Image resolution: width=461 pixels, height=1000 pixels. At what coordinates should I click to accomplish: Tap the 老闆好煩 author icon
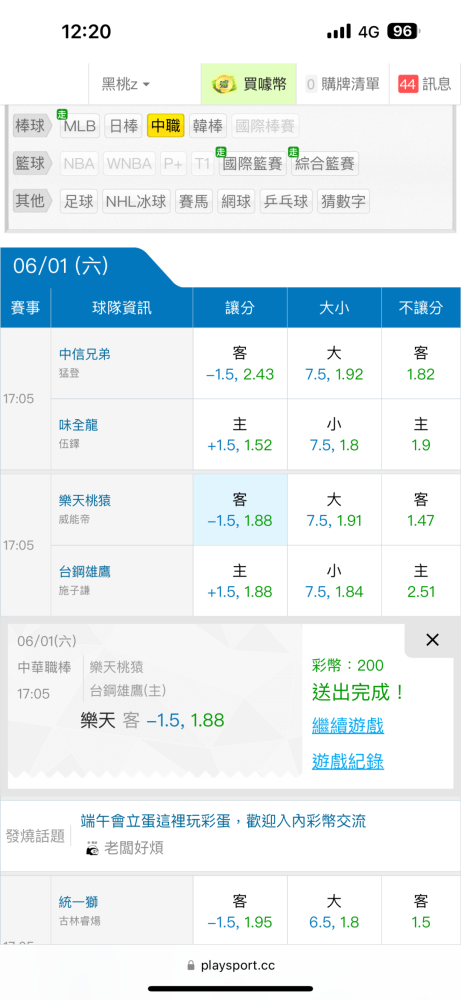coord(93,848)
